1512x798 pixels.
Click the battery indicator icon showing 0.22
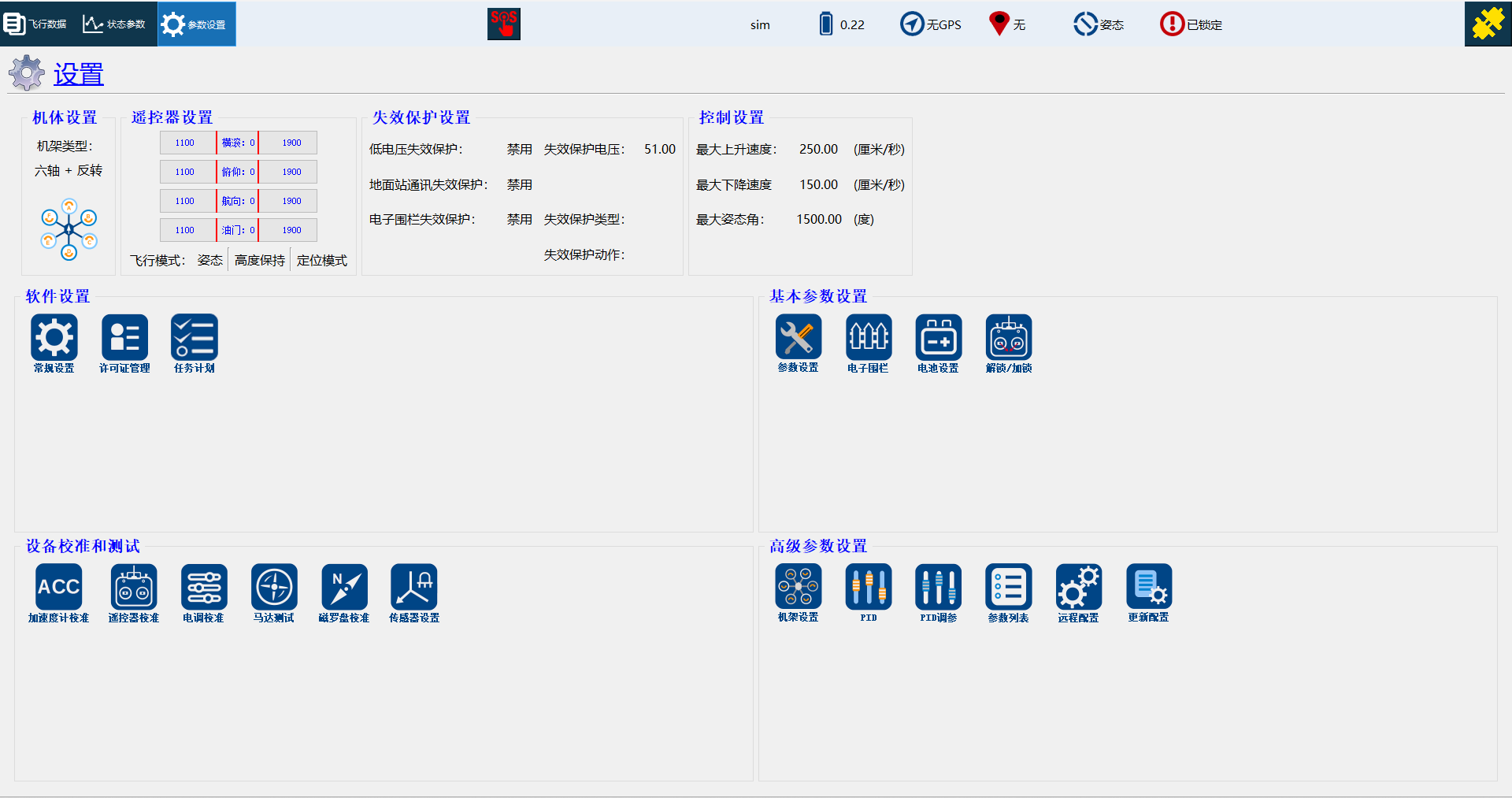point(825,24)
